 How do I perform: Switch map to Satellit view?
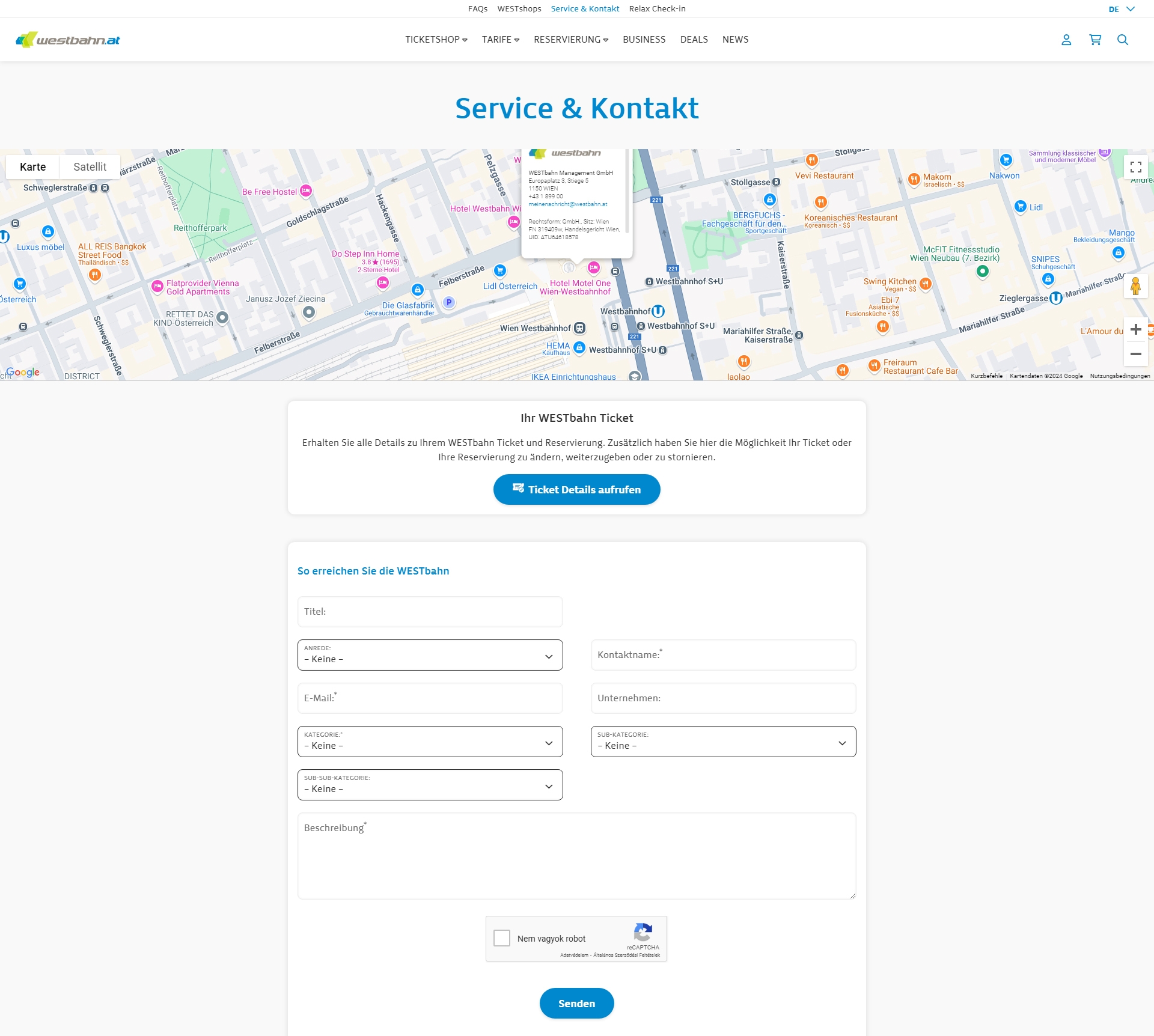pyautogui.click(x=90, y=167)
